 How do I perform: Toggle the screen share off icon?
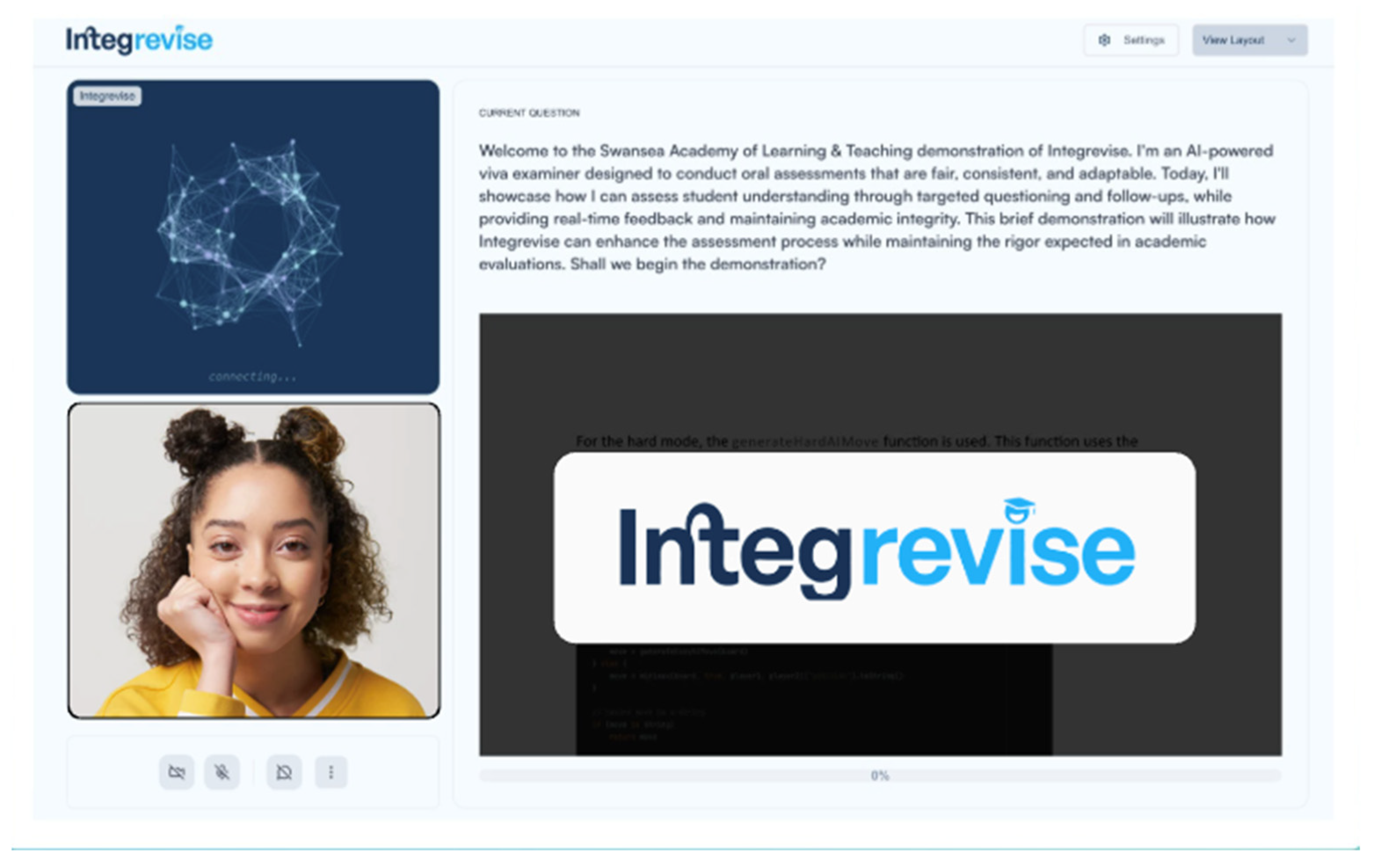[x=284, y=772]
